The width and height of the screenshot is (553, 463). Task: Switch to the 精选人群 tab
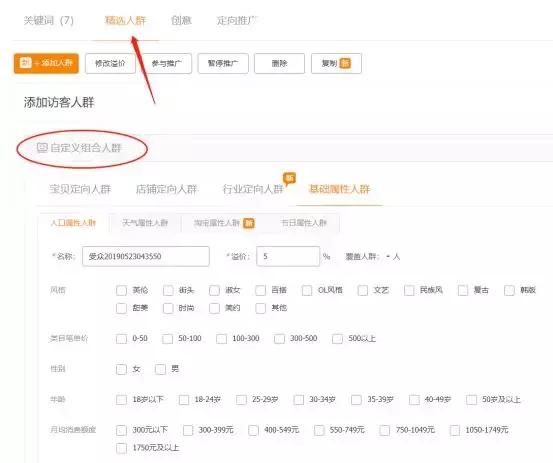(125, 20)
